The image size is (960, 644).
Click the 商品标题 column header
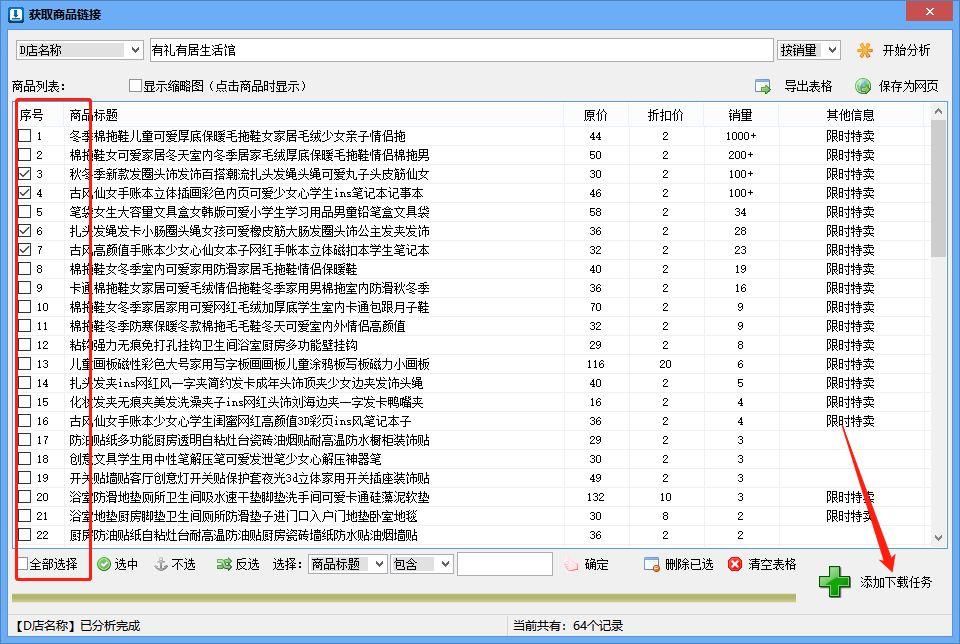tap(93, 115)
